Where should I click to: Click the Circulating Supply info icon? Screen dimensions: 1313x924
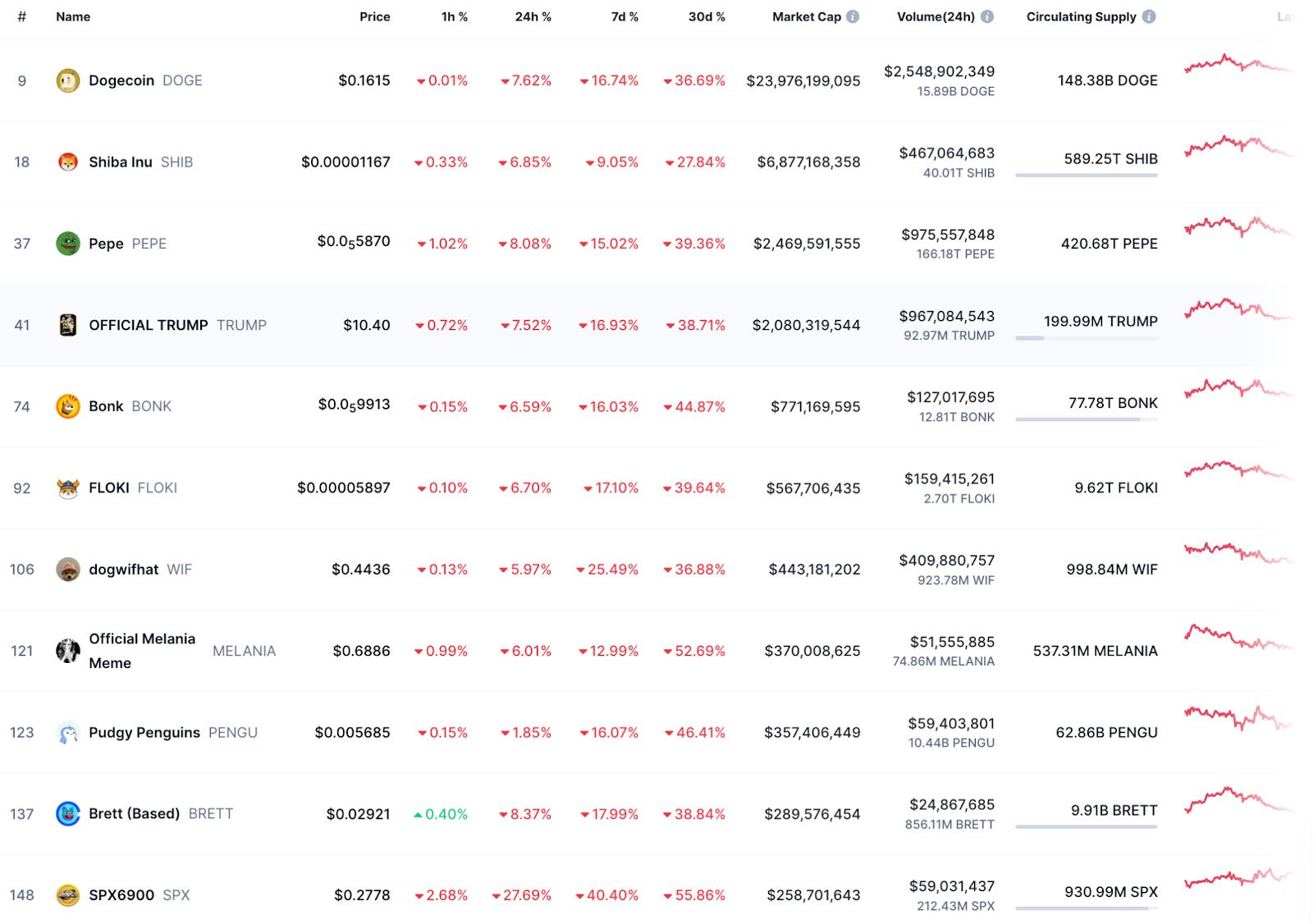click(1149, 16)
